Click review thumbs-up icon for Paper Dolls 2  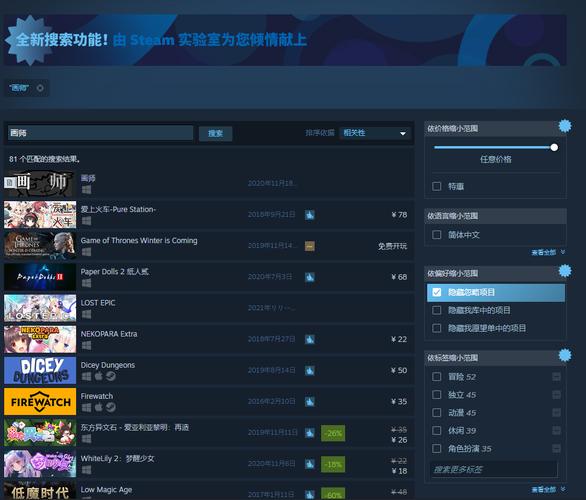309,277
